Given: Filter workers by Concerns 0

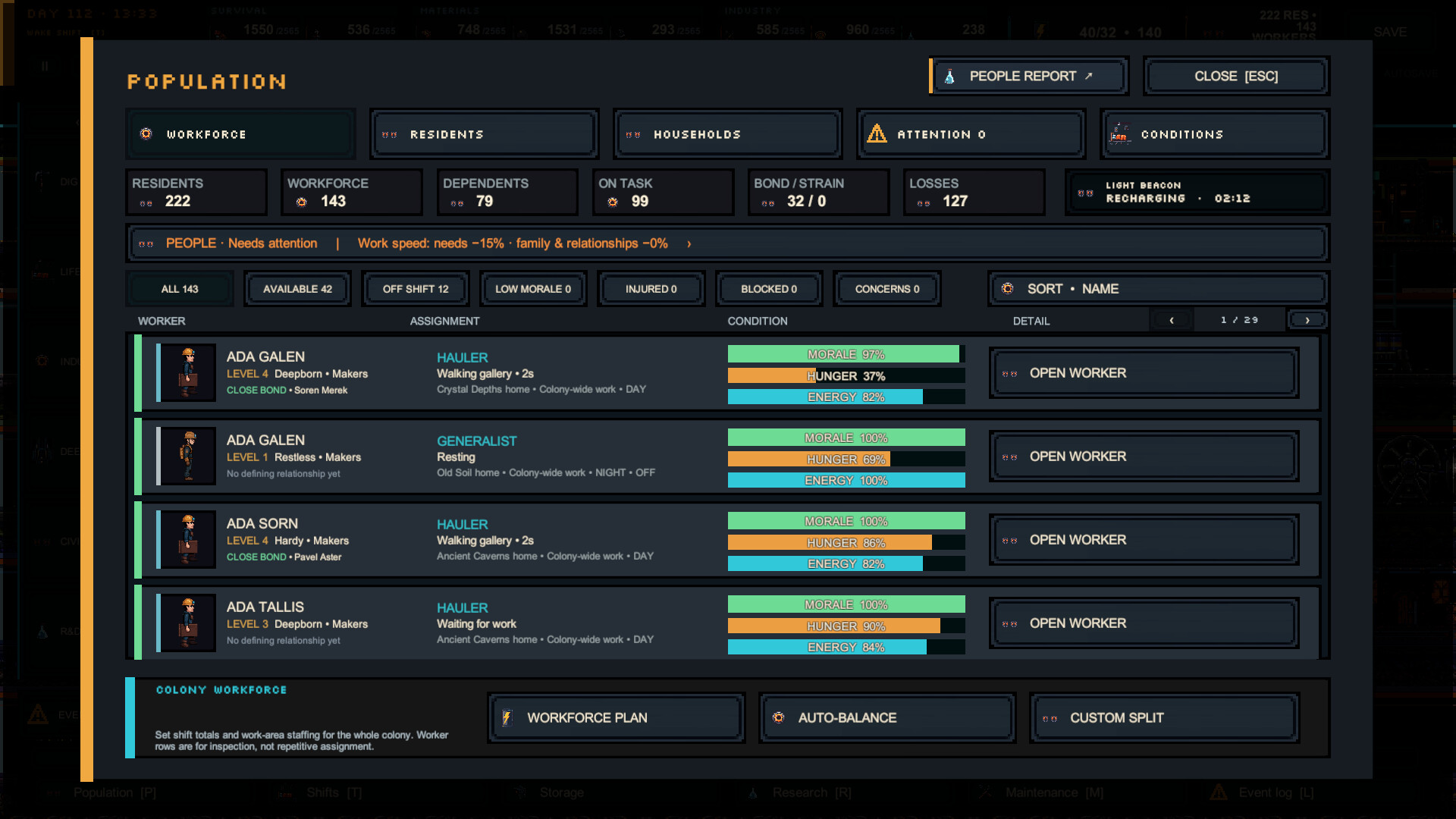Looking at the screenshot, I should (x=887, y=289).
